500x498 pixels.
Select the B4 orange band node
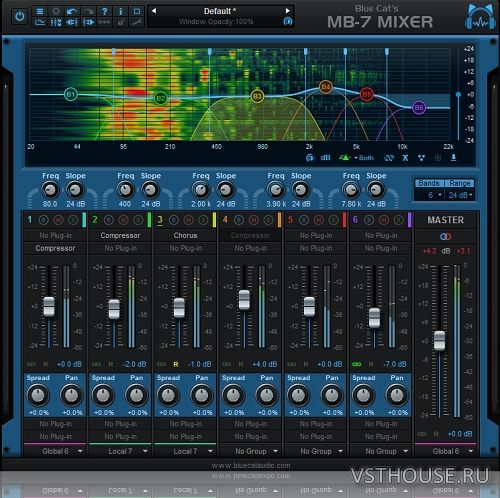point(326,87)
